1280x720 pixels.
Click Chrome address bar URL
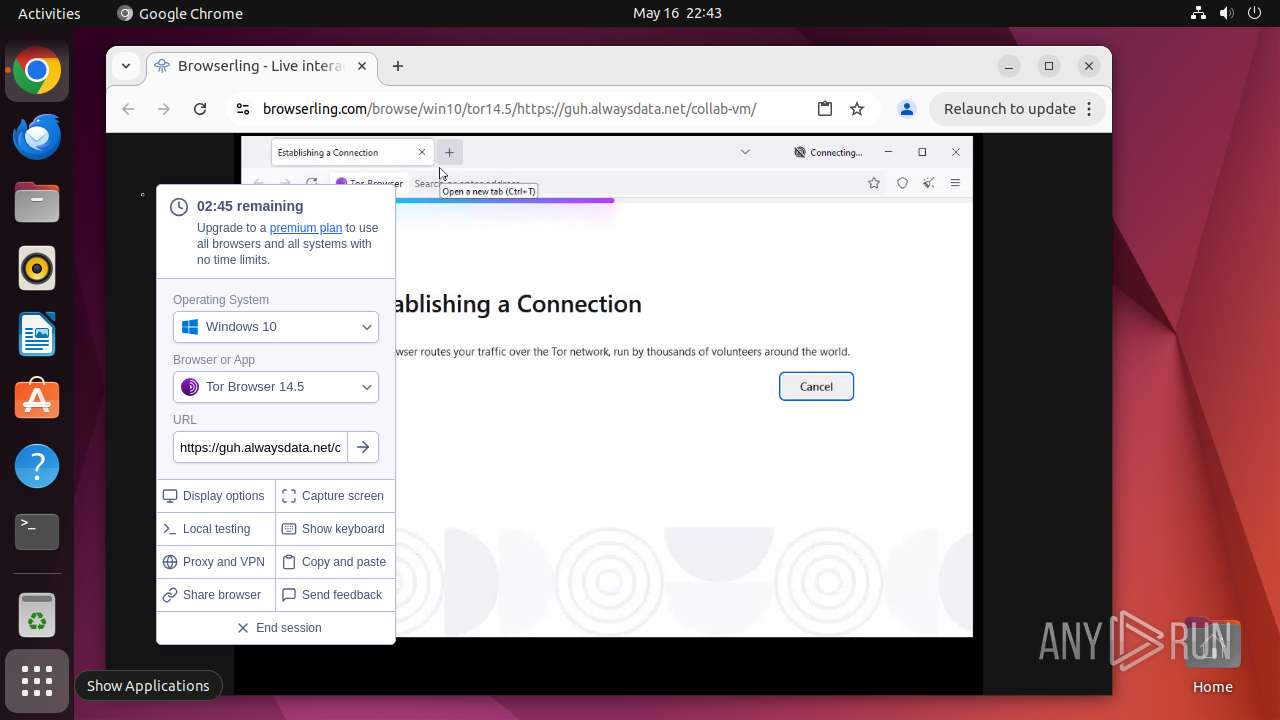[x=509, y=109]
